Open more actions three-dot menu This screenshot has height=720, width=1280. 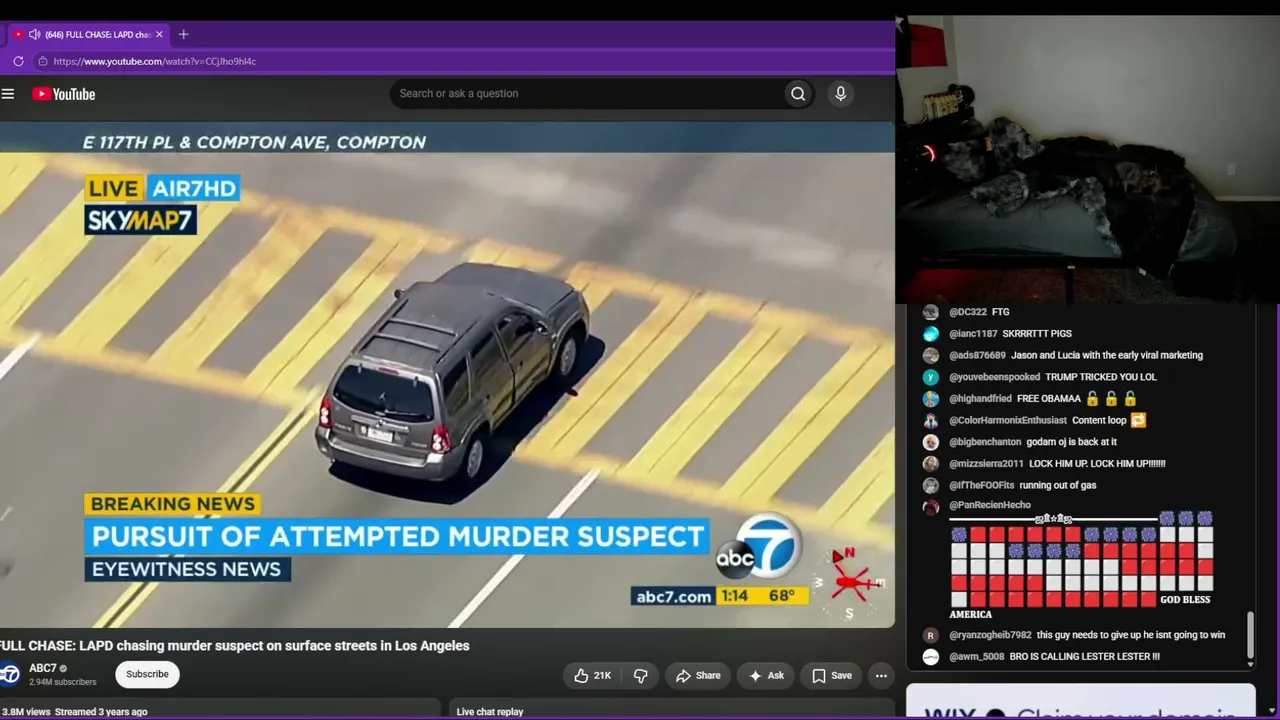click(x=881, y=676)
